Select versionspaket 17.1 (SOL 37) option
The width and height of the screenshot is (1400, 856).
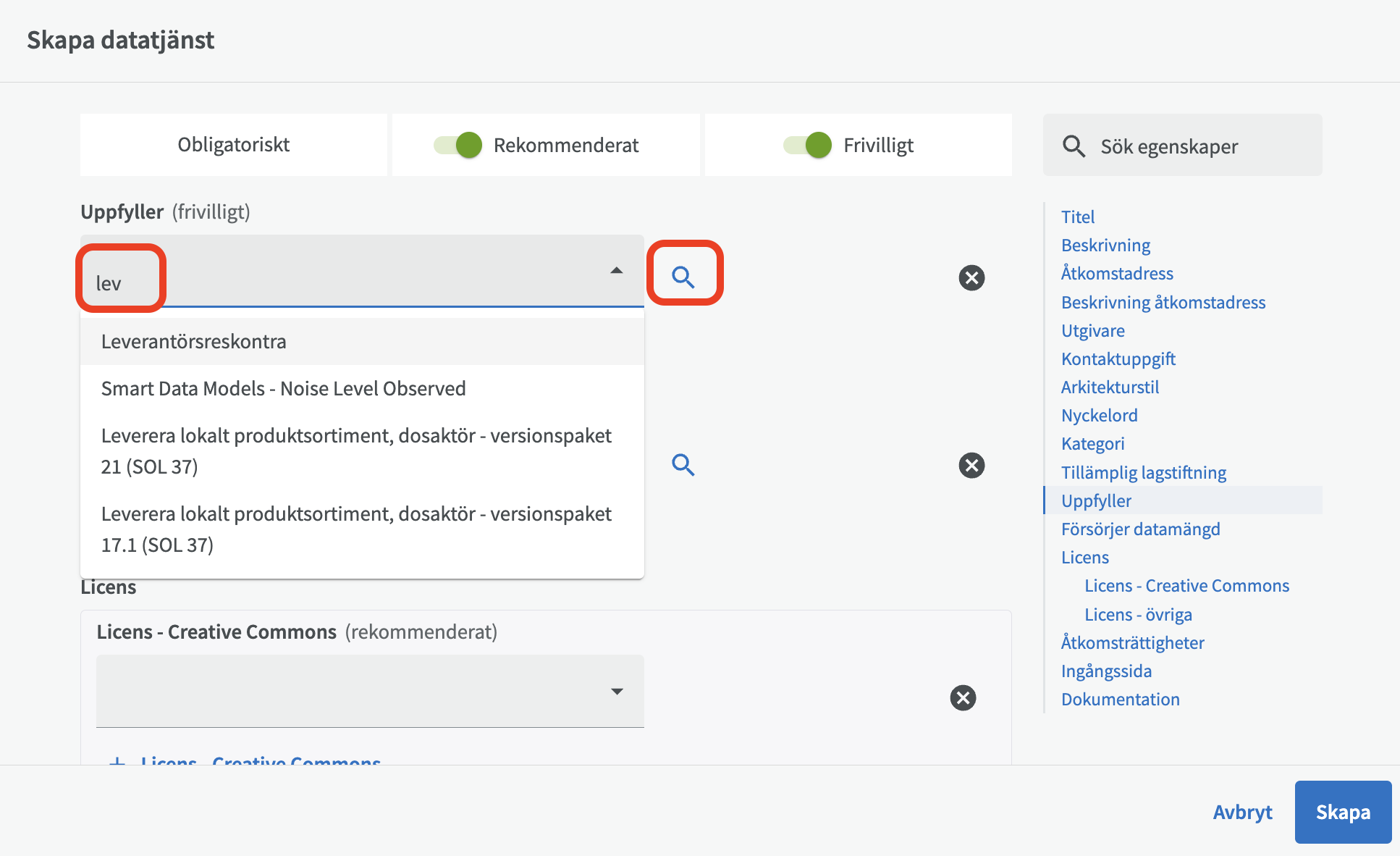point(356,529)
